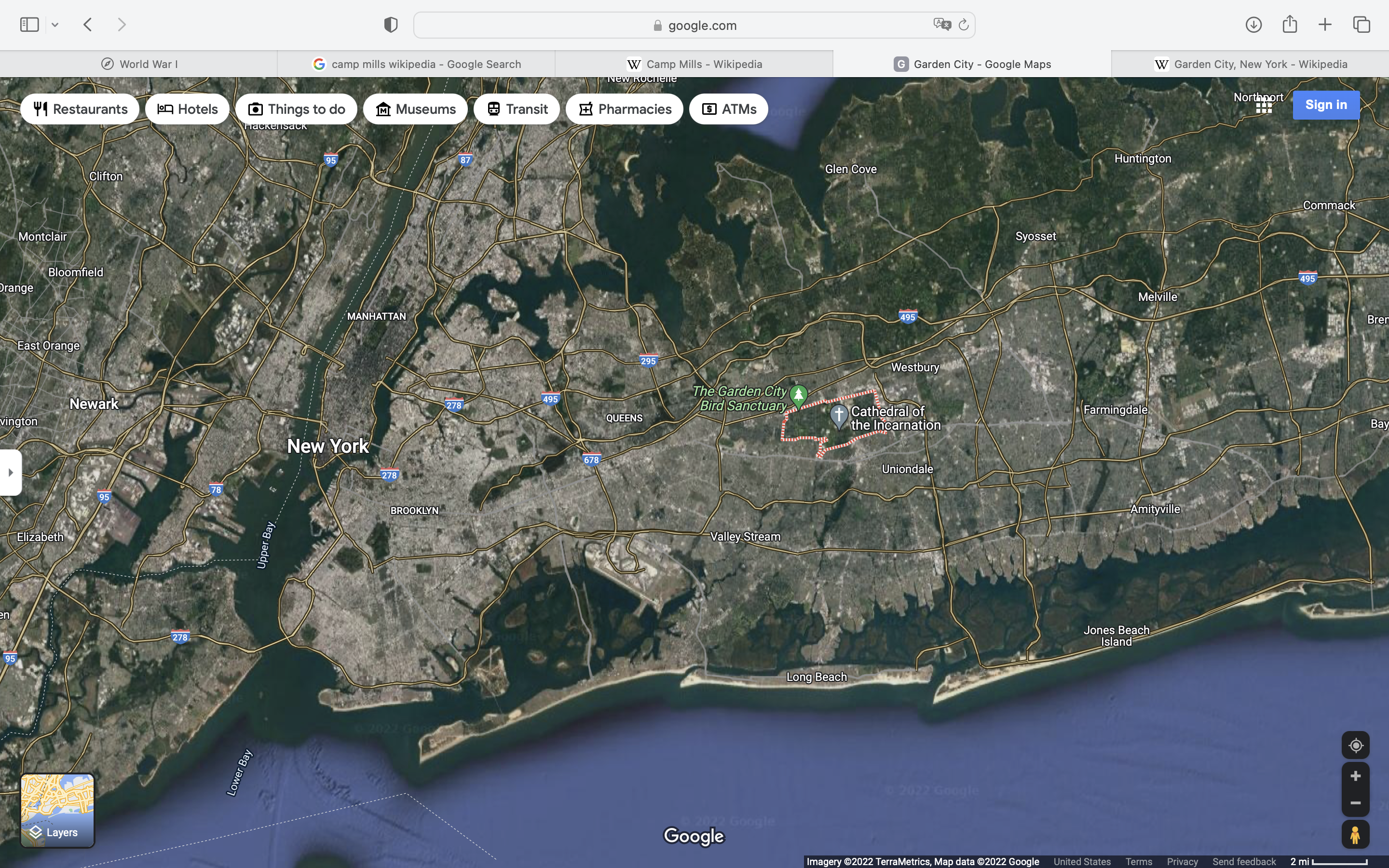Click the Safari downloads icon

tap(1253, 25)
